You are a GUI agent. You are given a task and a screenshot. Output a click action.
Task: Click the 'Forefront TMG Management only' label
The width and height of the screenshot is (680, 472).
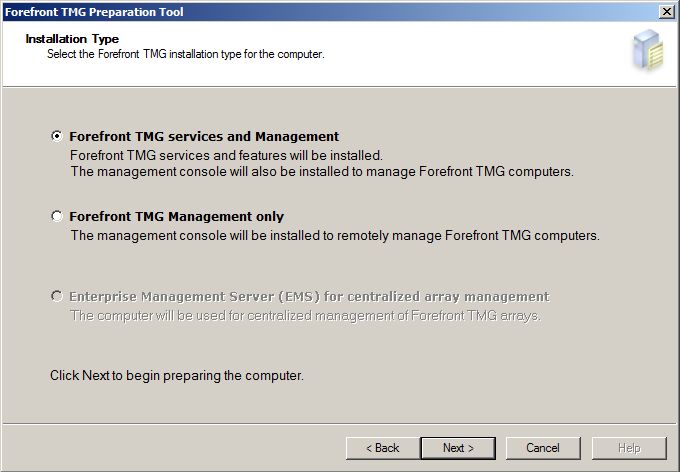(177, 216)
